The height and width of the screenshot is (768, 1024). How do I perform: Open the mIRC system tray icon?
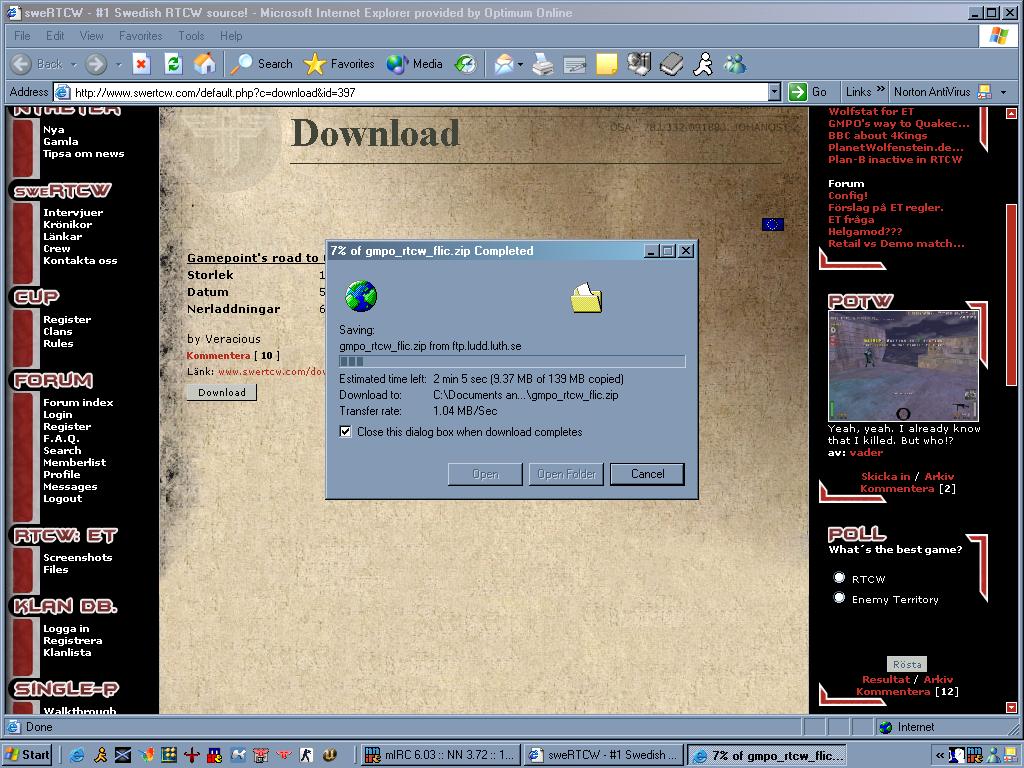point(975,756)
